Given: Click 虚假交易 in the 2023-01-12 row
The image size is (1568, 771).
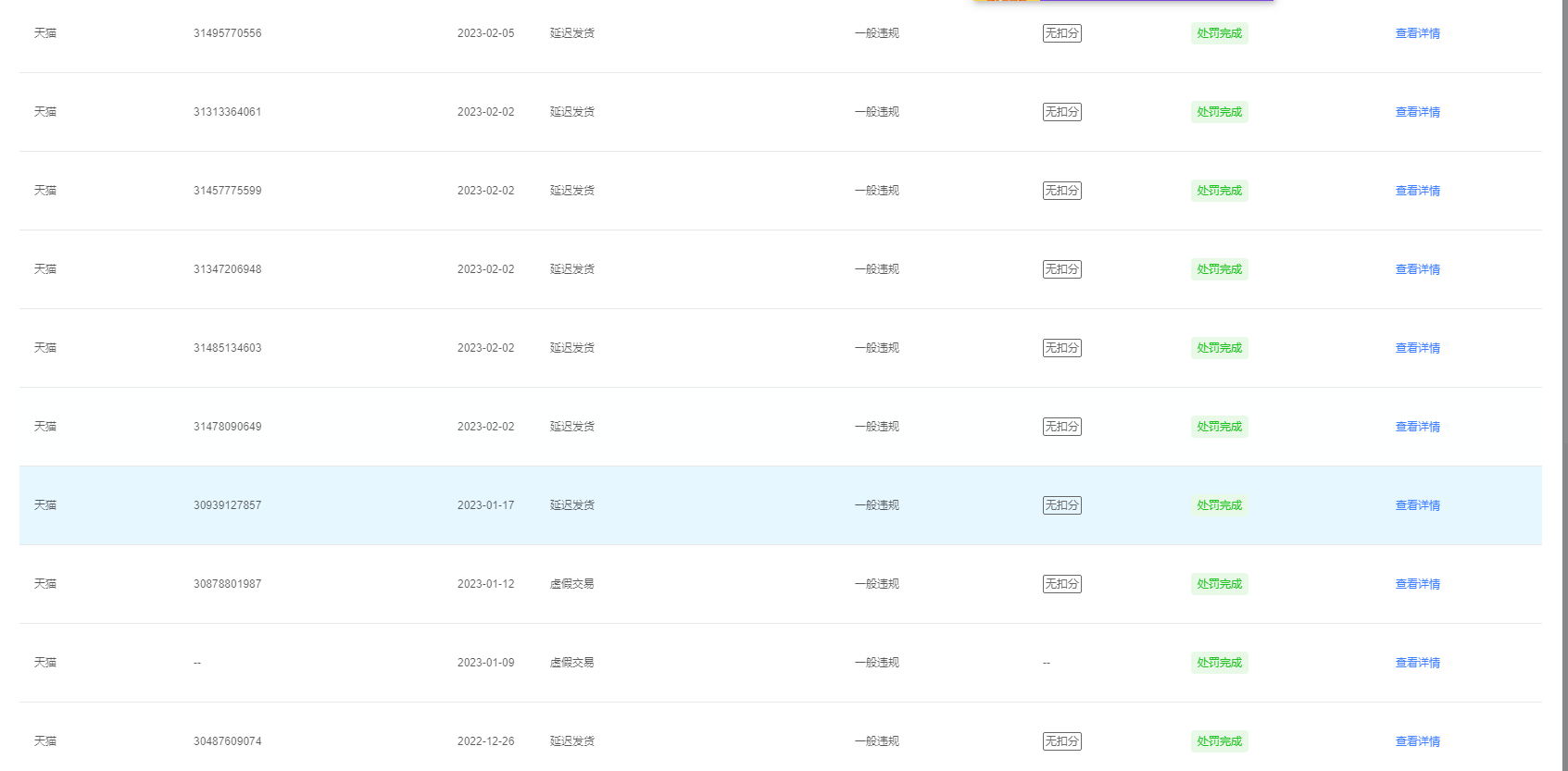Looking at the screenshot, I should (x=571, y=584).
